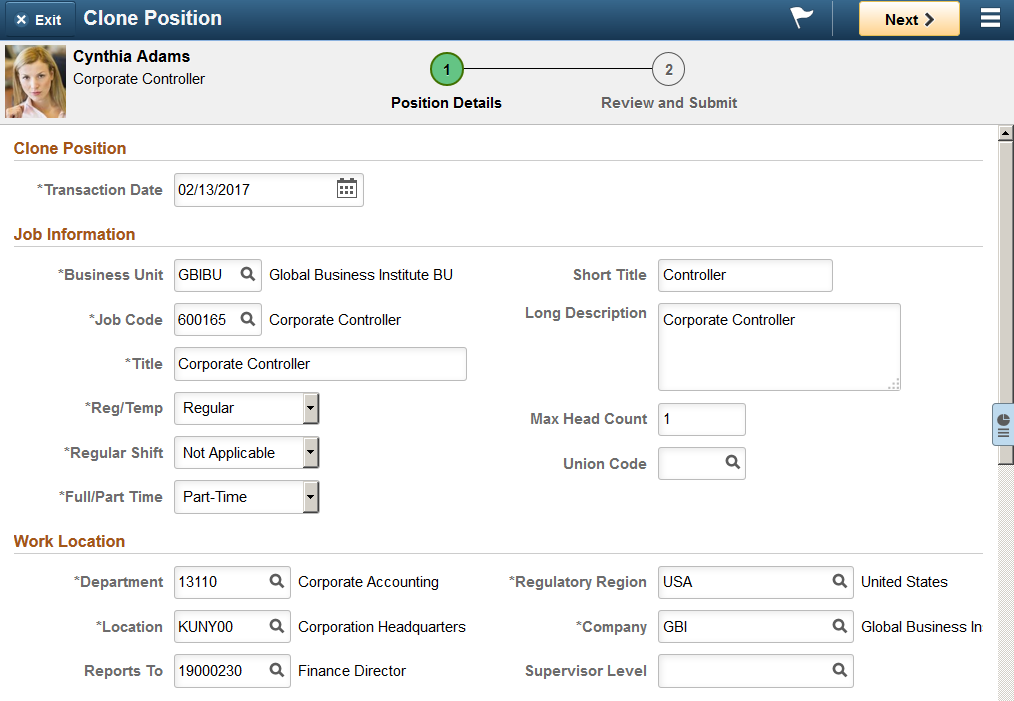Click the Next button
This screenshot has height=701, width=1014.
click(x=909, y=19)
